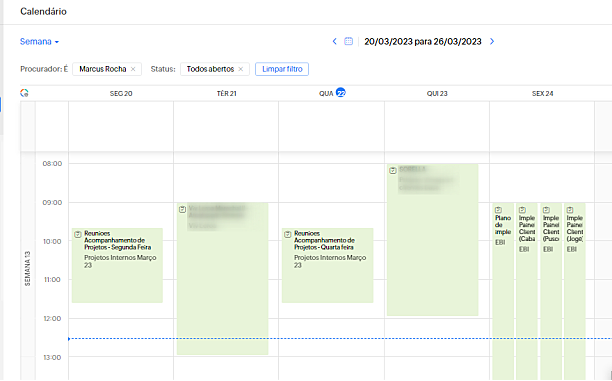Open the Segunda Feira Reunioes Acompanhamento event
612x381 pixels.
(117, 265)
